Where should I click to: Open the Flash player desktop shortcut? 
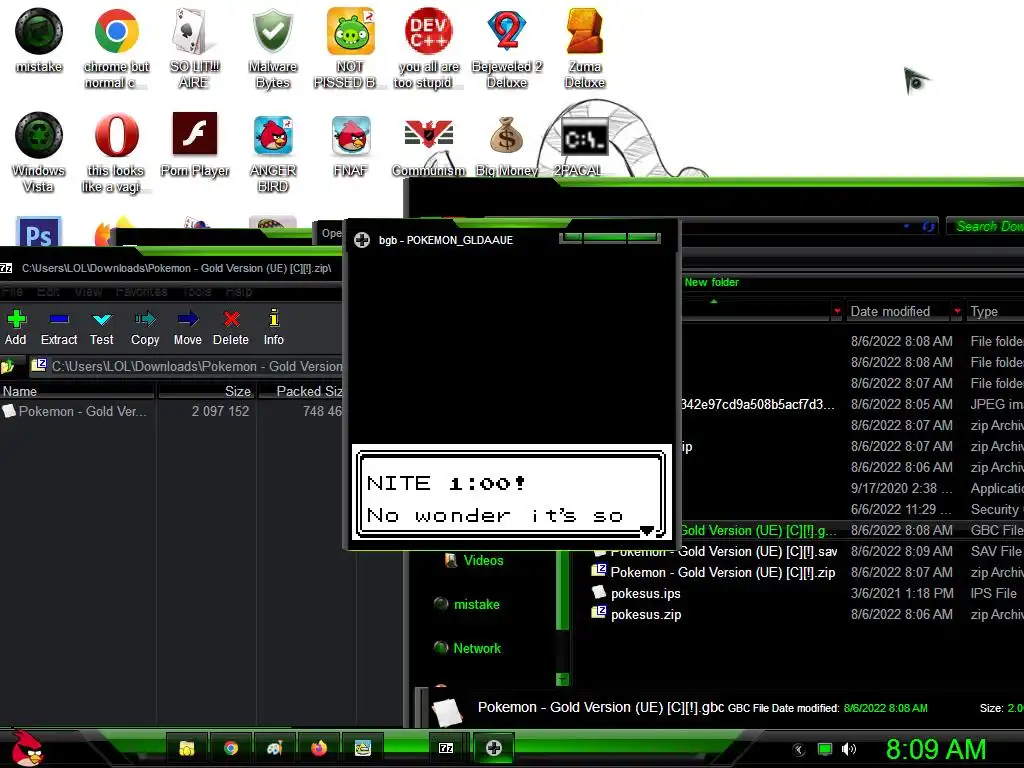click(x=195, y=145)
